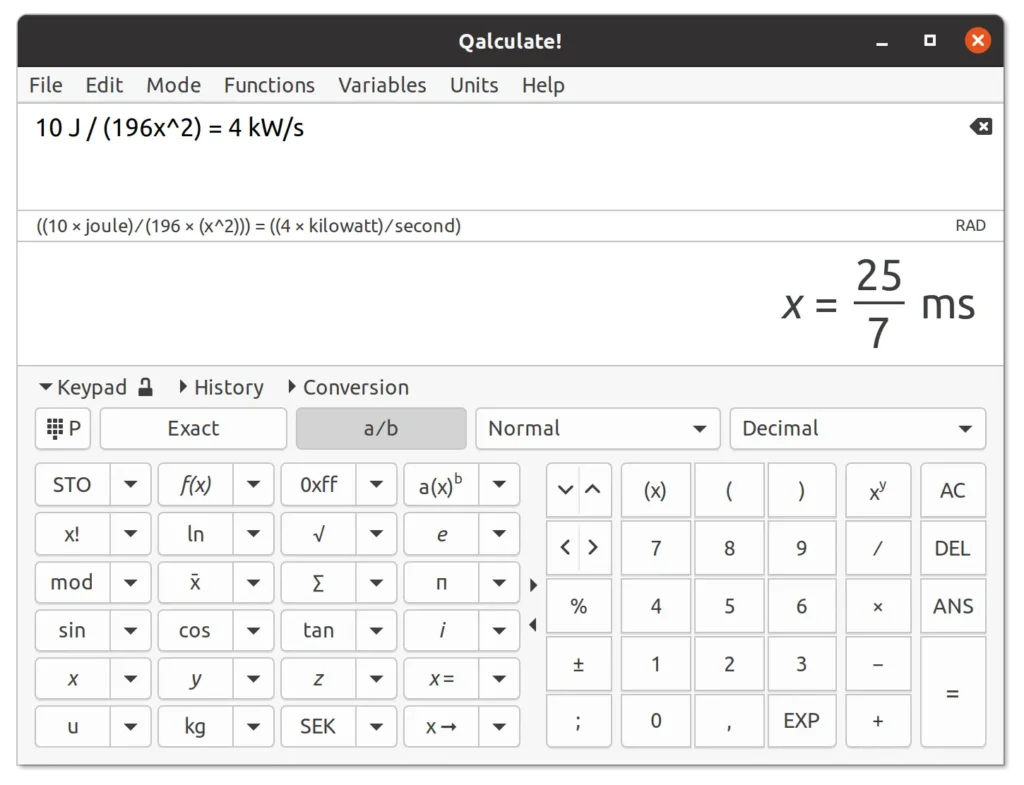Viewport: 1024px width, 785px height.
Task: Enable Exact calculation mode
Action: [192, 428]
